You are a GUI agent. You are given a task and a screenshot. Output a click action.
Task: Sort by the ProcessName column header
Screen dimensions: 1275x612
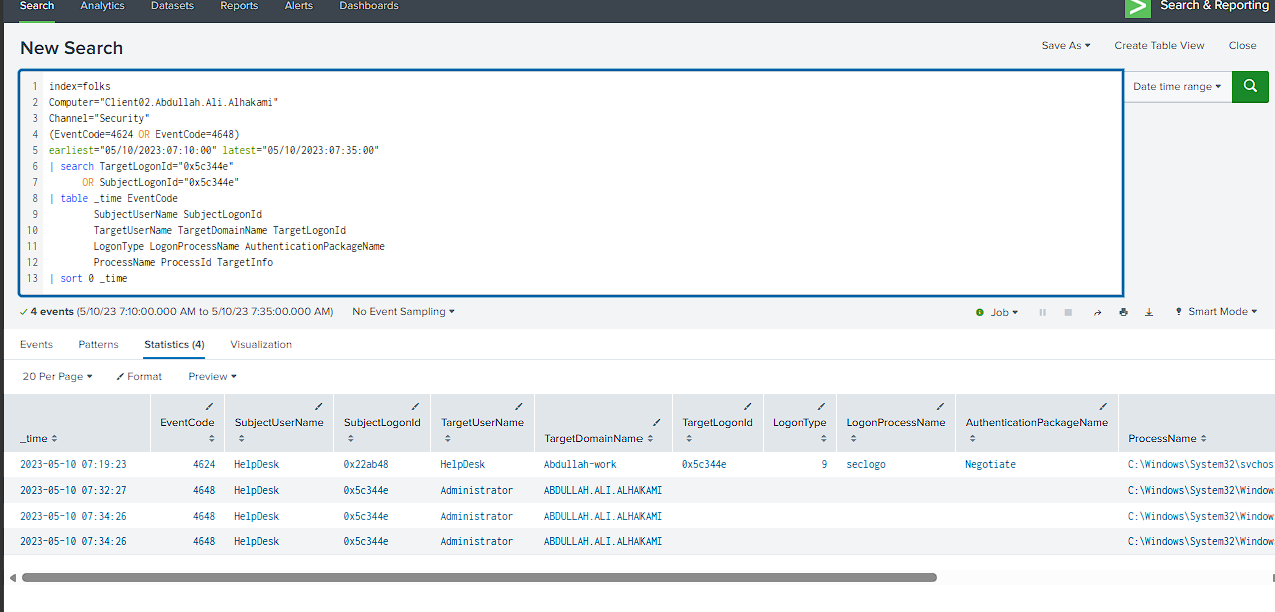(x=1166, y=439)
